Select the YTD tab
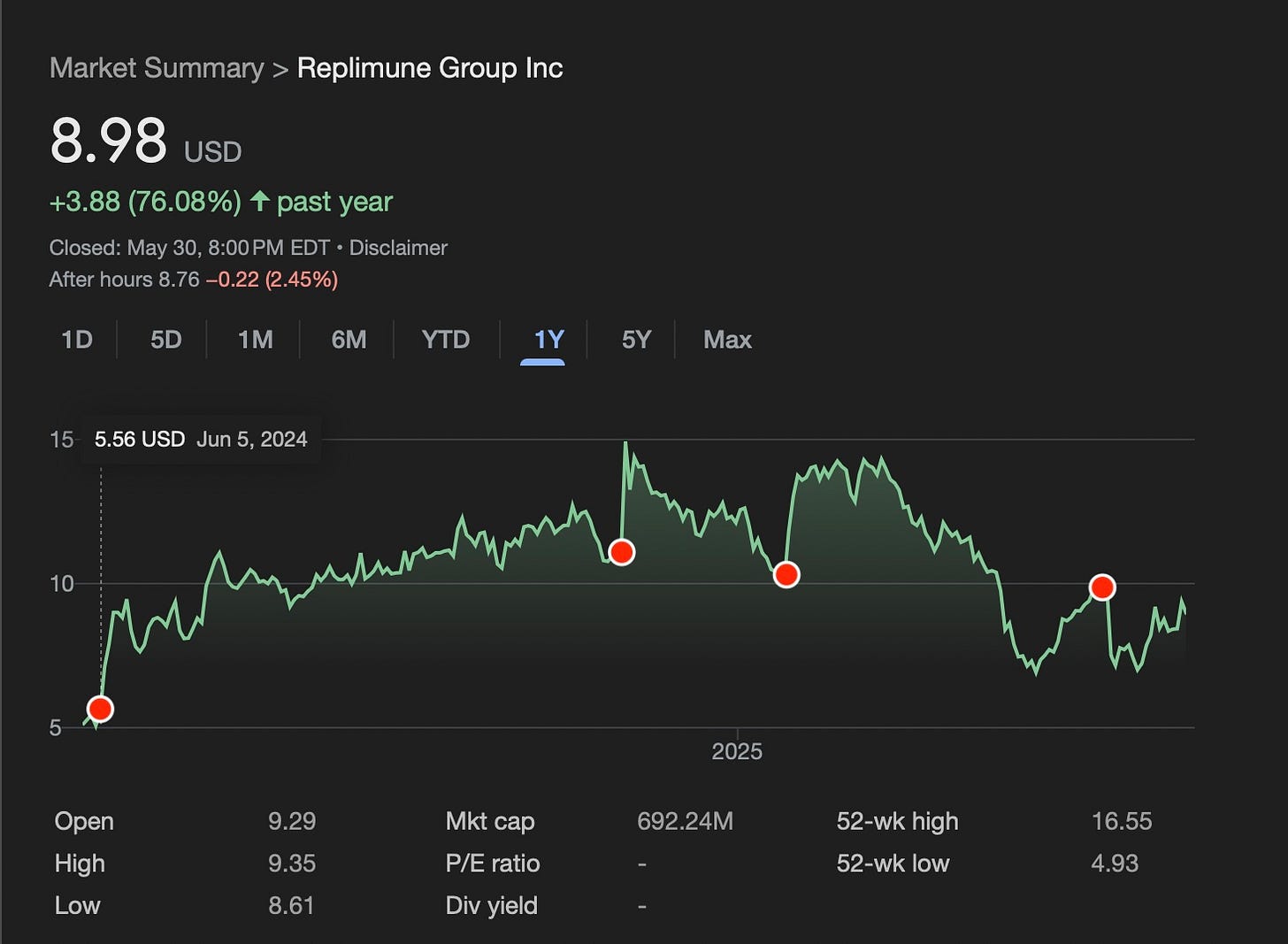 pos(446,340)
